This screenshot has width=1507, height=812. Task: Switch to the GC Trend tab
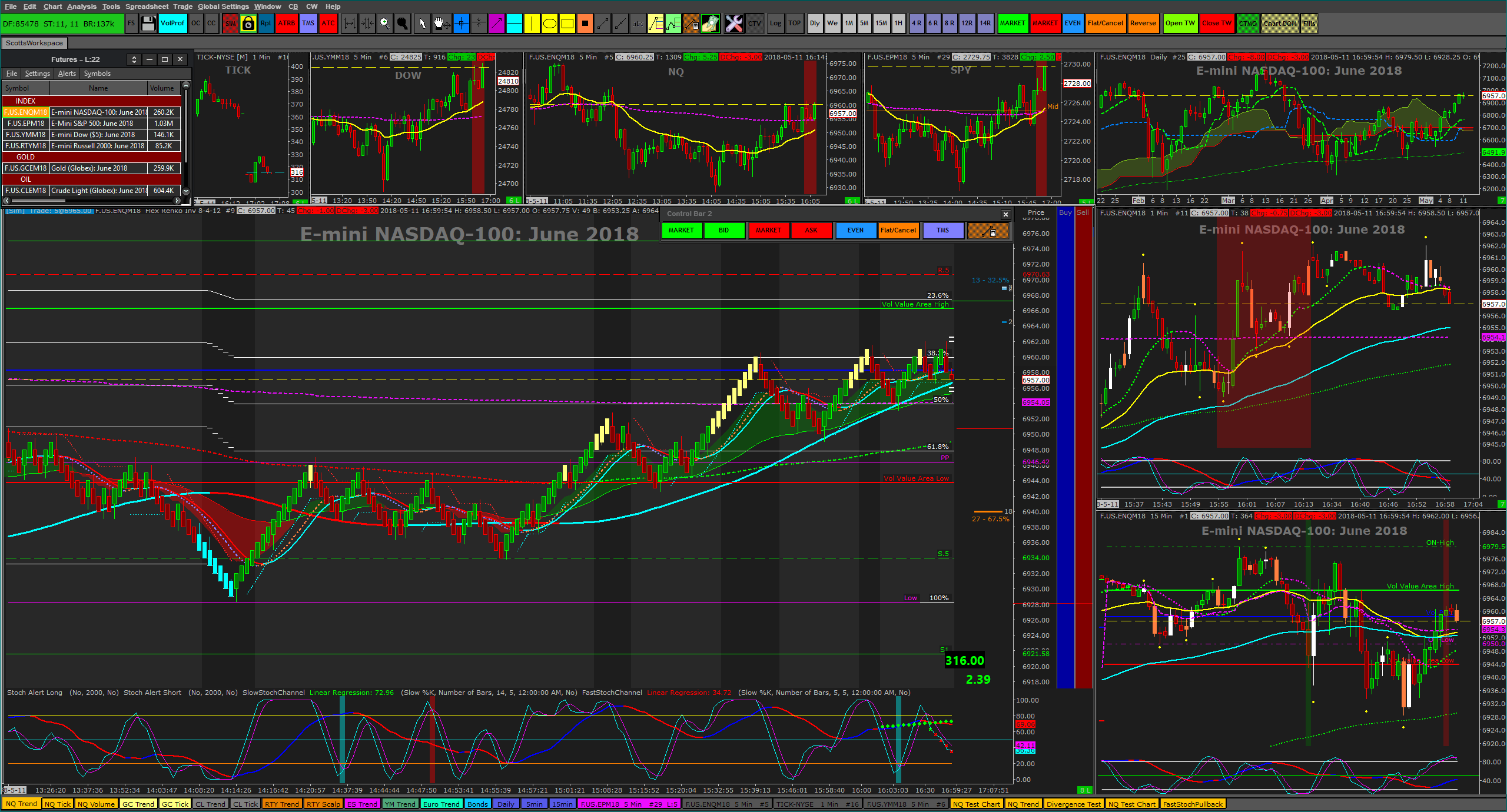(138, 804)
